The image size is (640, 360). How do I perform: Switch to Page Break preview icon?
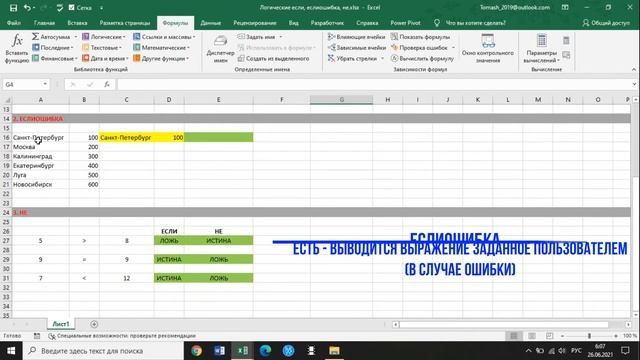point(549,336)
